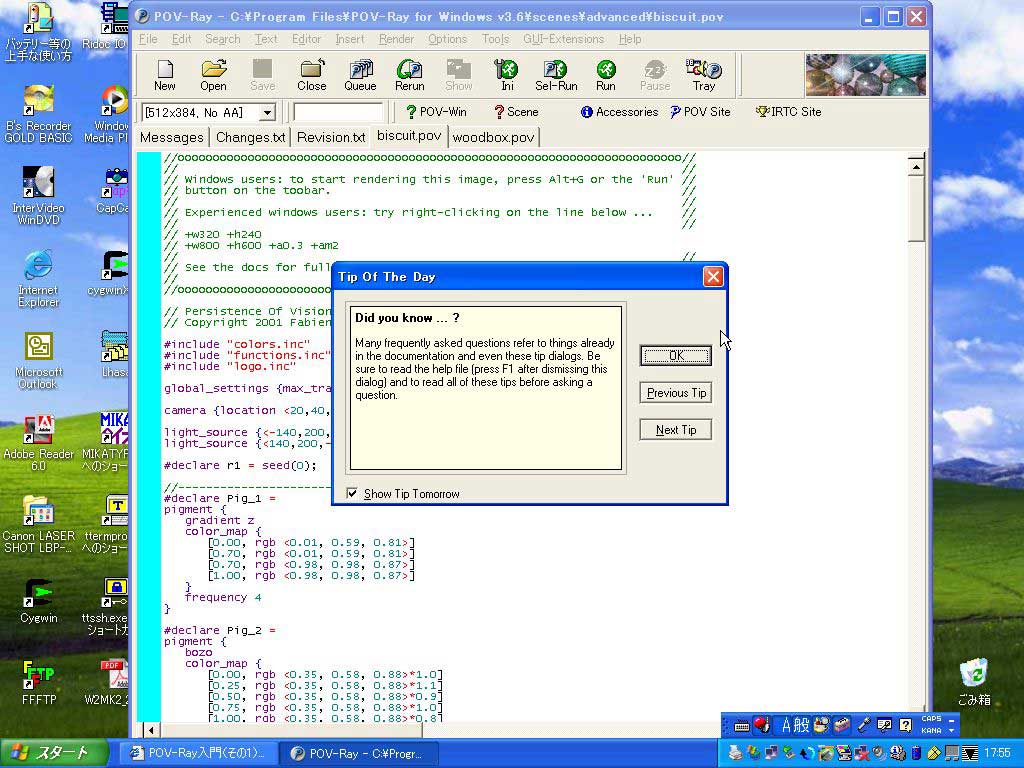Viewport: 1024px width, 768px height.
Task: Open the Edit menu
Action: [182, 39]
